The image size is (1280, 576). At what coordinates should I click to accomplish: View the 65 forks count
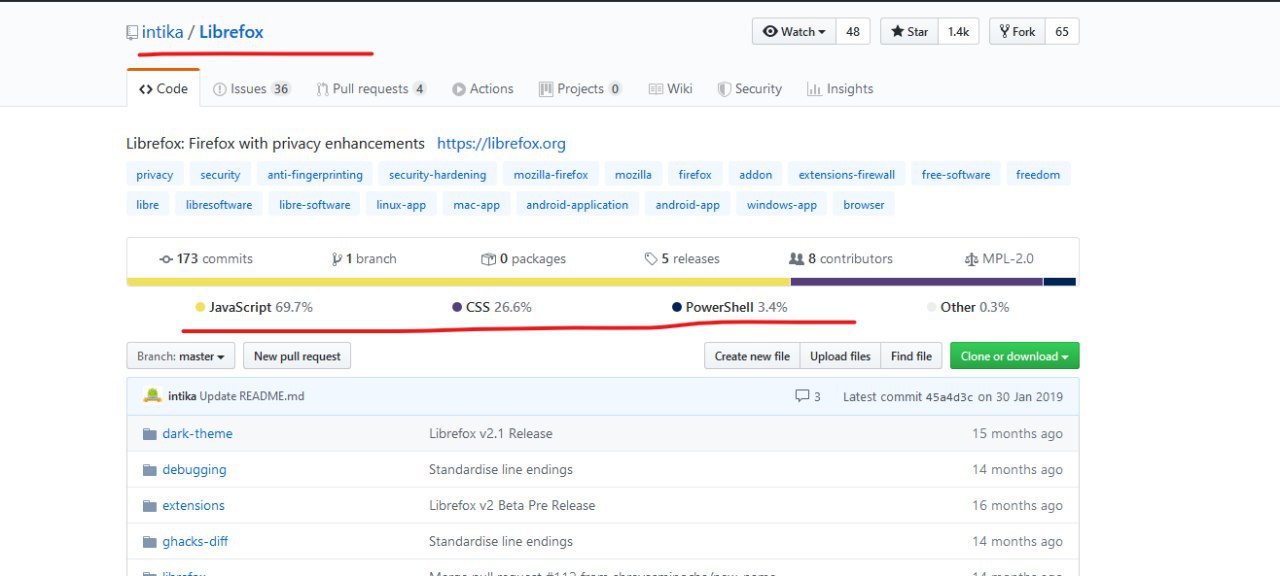1062,32
